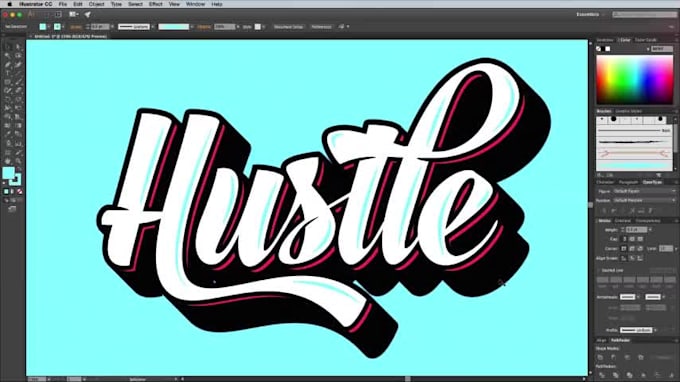680x382 pixels.
Task: Switch to the Align tab
Action: pyautogui.click(x=601, y=340)
